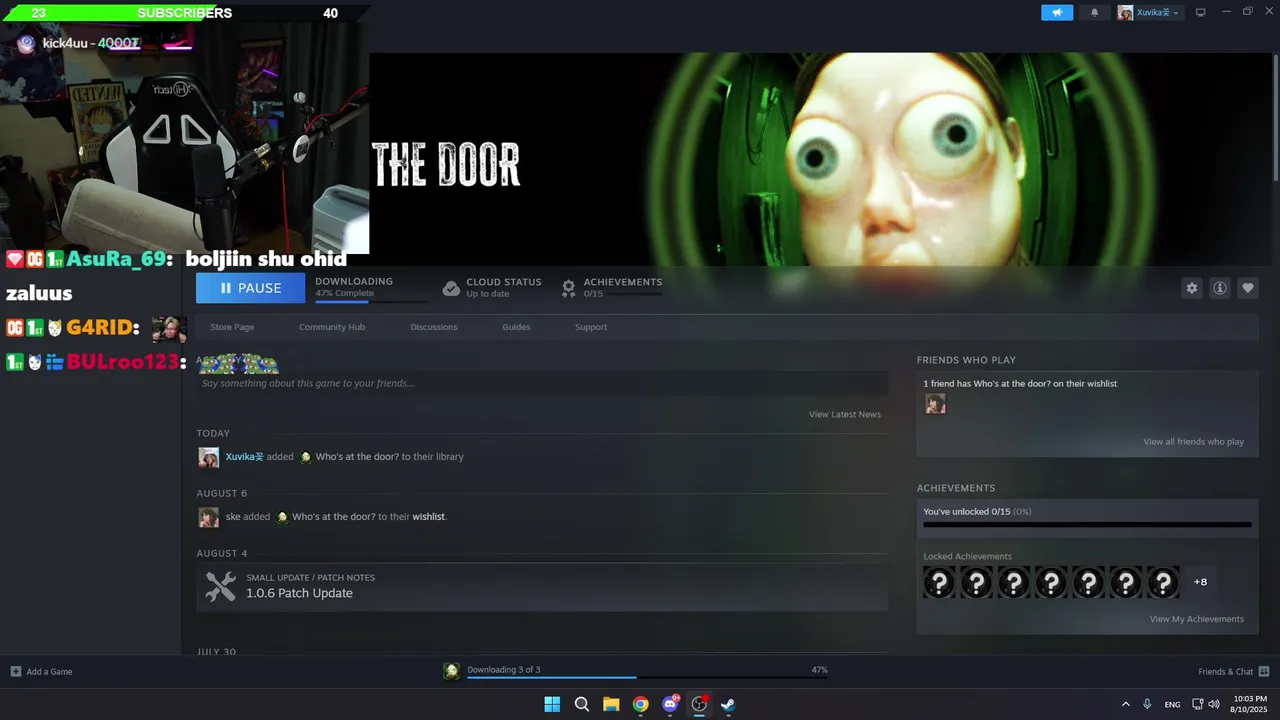View Latest News link

(845, 414)
